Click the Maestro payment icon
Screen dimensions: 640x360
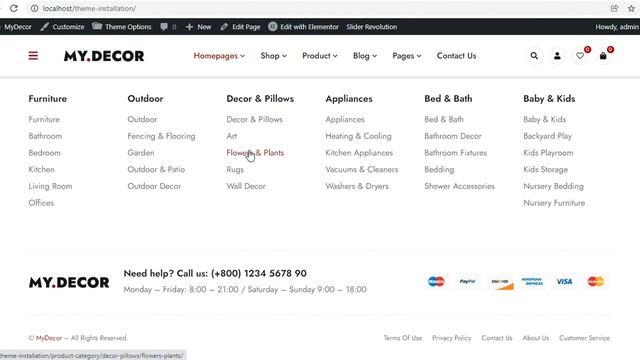[436, 281]
